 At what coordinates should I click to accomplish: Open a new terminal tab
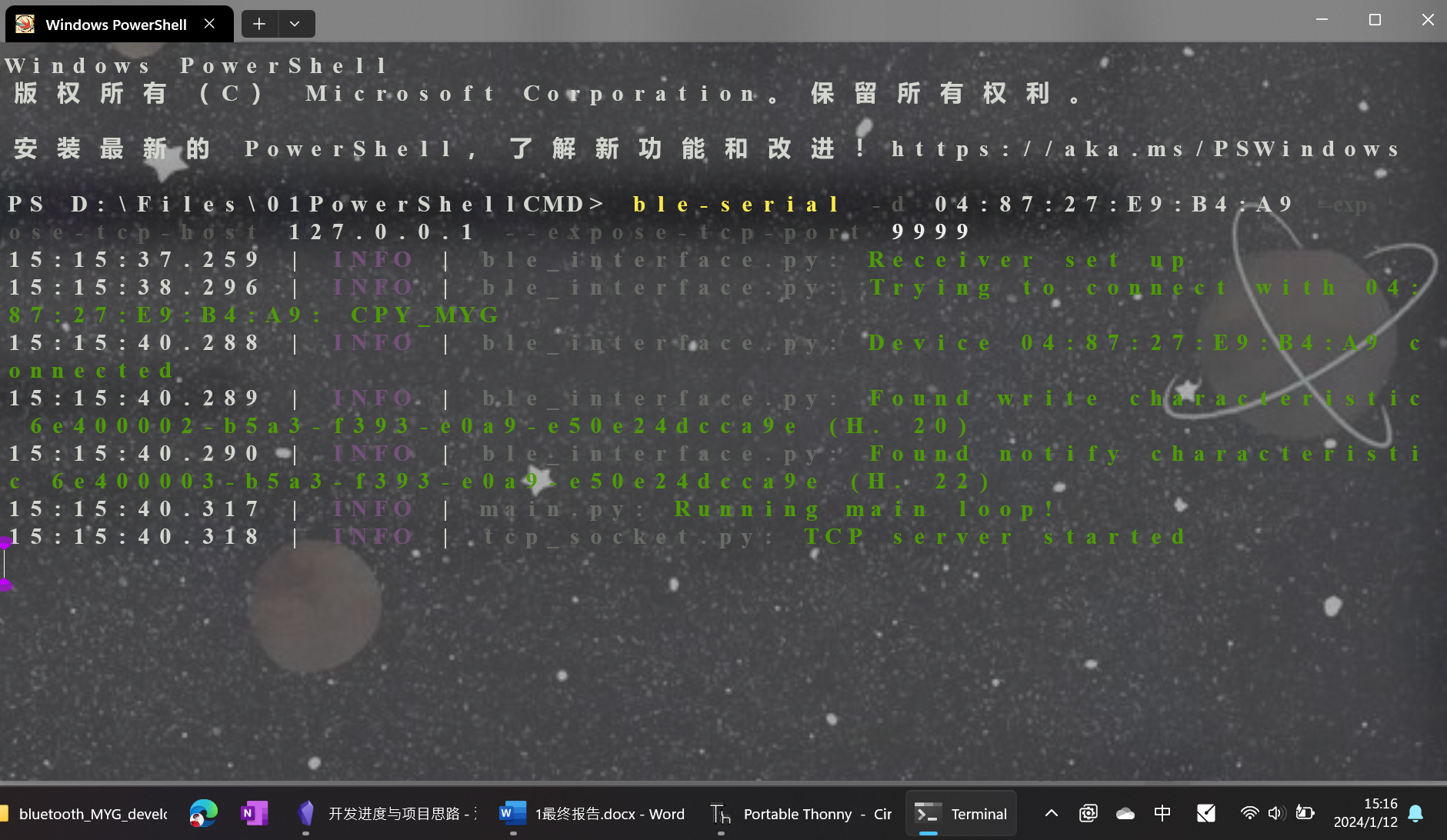coord(259,24)
